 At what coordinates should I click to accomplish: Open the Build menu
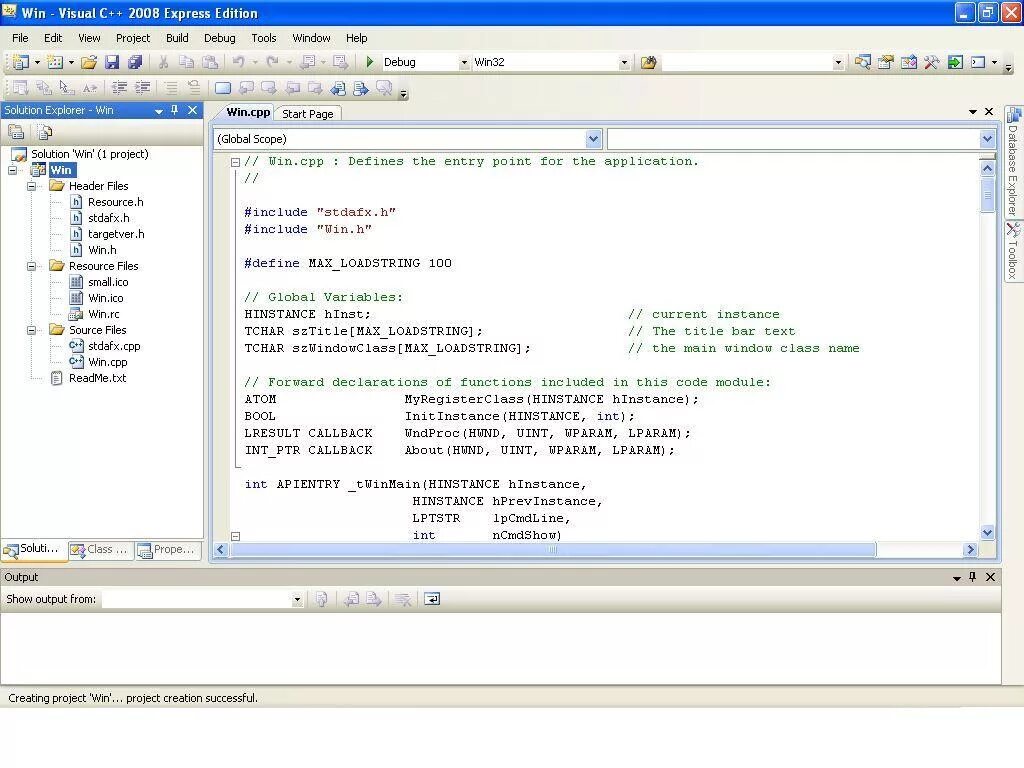[177, 38]
